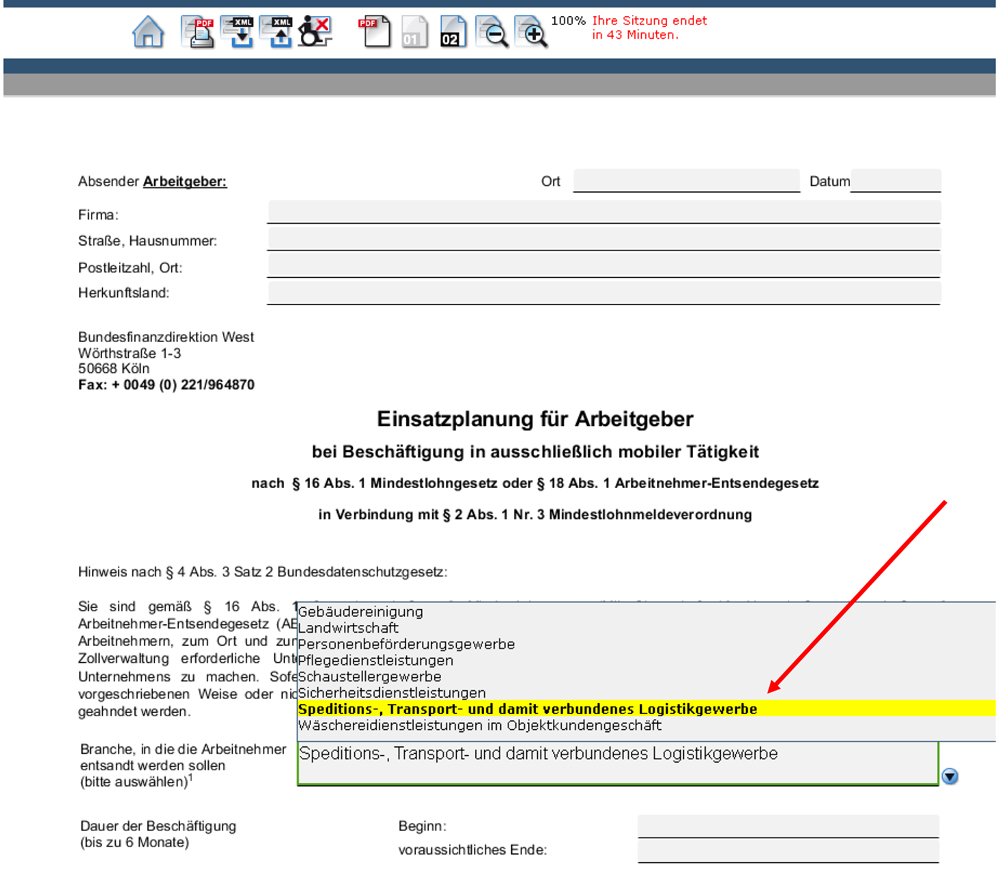Viewport: 1000px width, 886px height.
Task: Select Personenbeförderungsgewerbe option
Action: (x=406, y=644)
